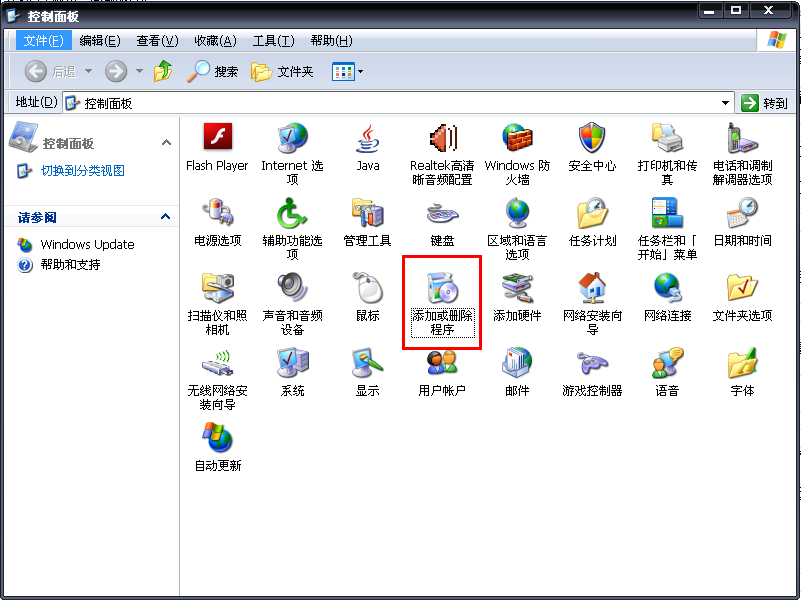Collapse the 请参阅 sidebar section

166,217
